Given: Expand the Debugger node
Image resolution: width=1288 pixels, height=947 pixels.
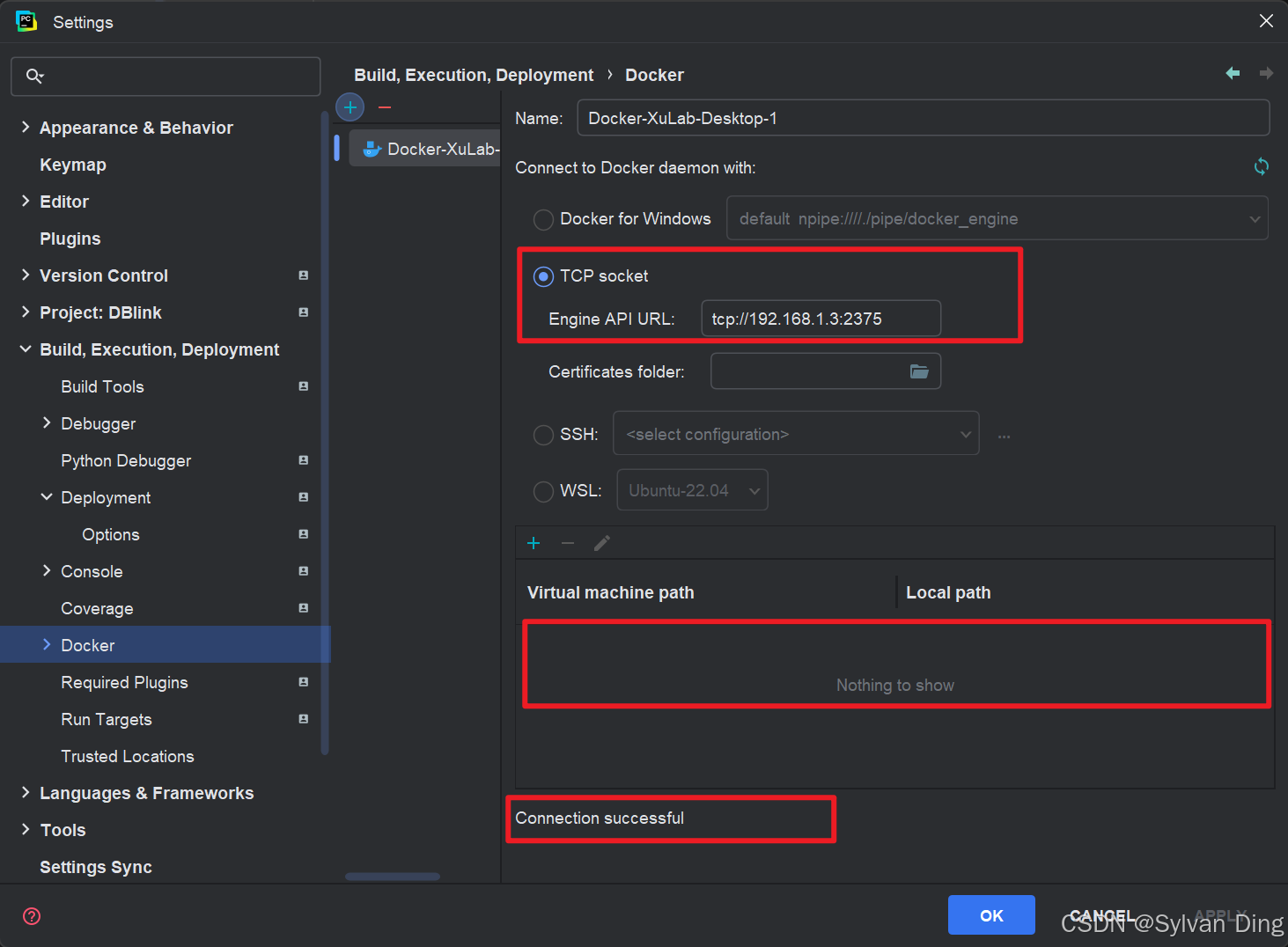Looking at the screenshot, I should (x=47, y=423).
